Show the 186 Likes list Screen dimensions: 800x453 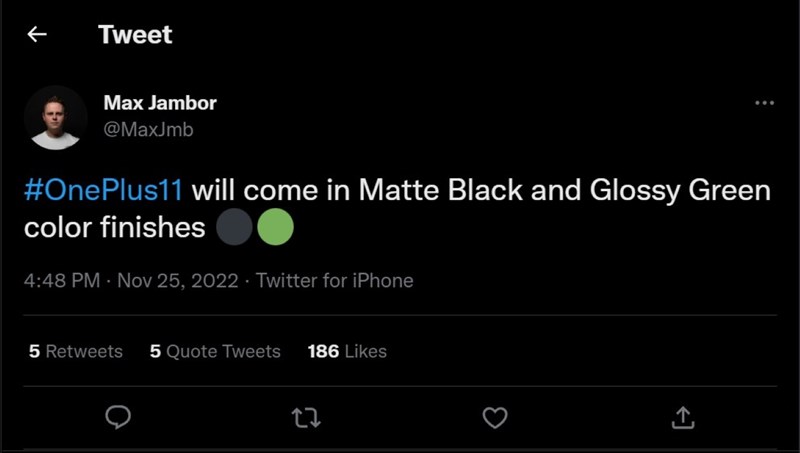[347, 351]
